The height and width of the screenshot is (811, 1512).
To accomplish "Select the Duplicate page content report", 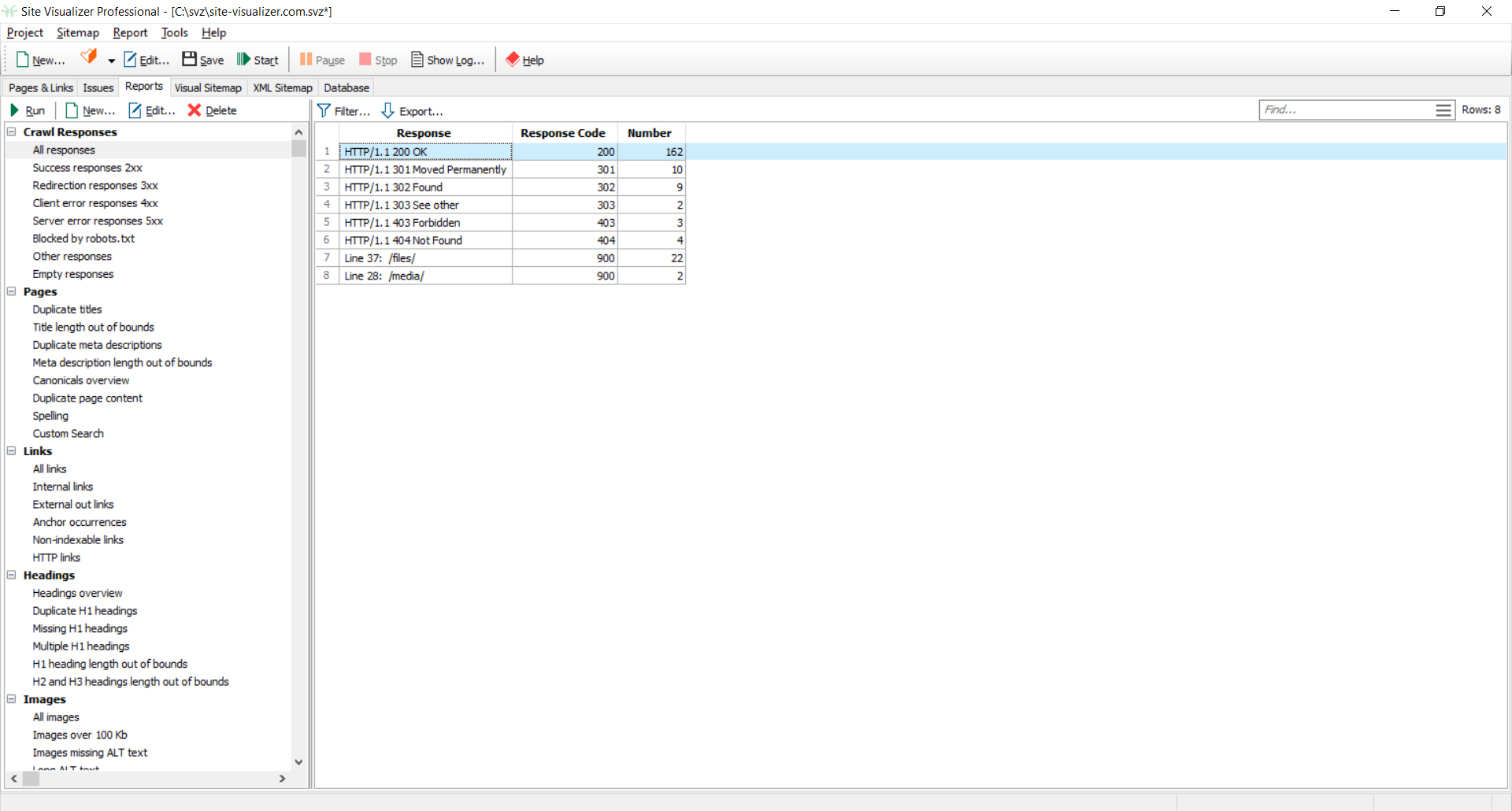I will tap(87, 398).
